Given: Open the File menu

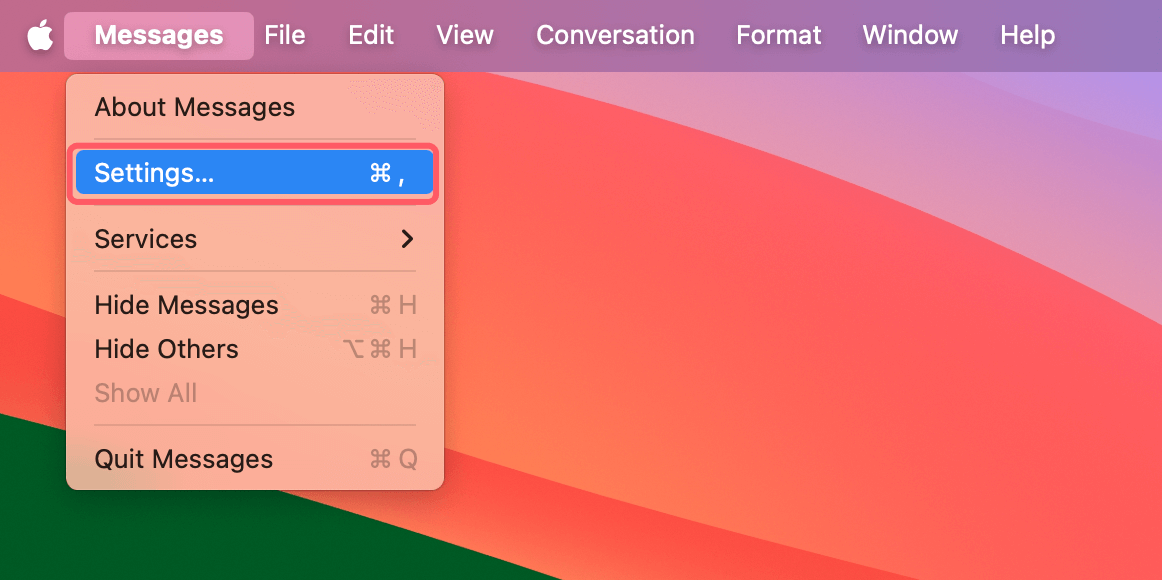Looking at the screenshot, I should tap(285, 35).
